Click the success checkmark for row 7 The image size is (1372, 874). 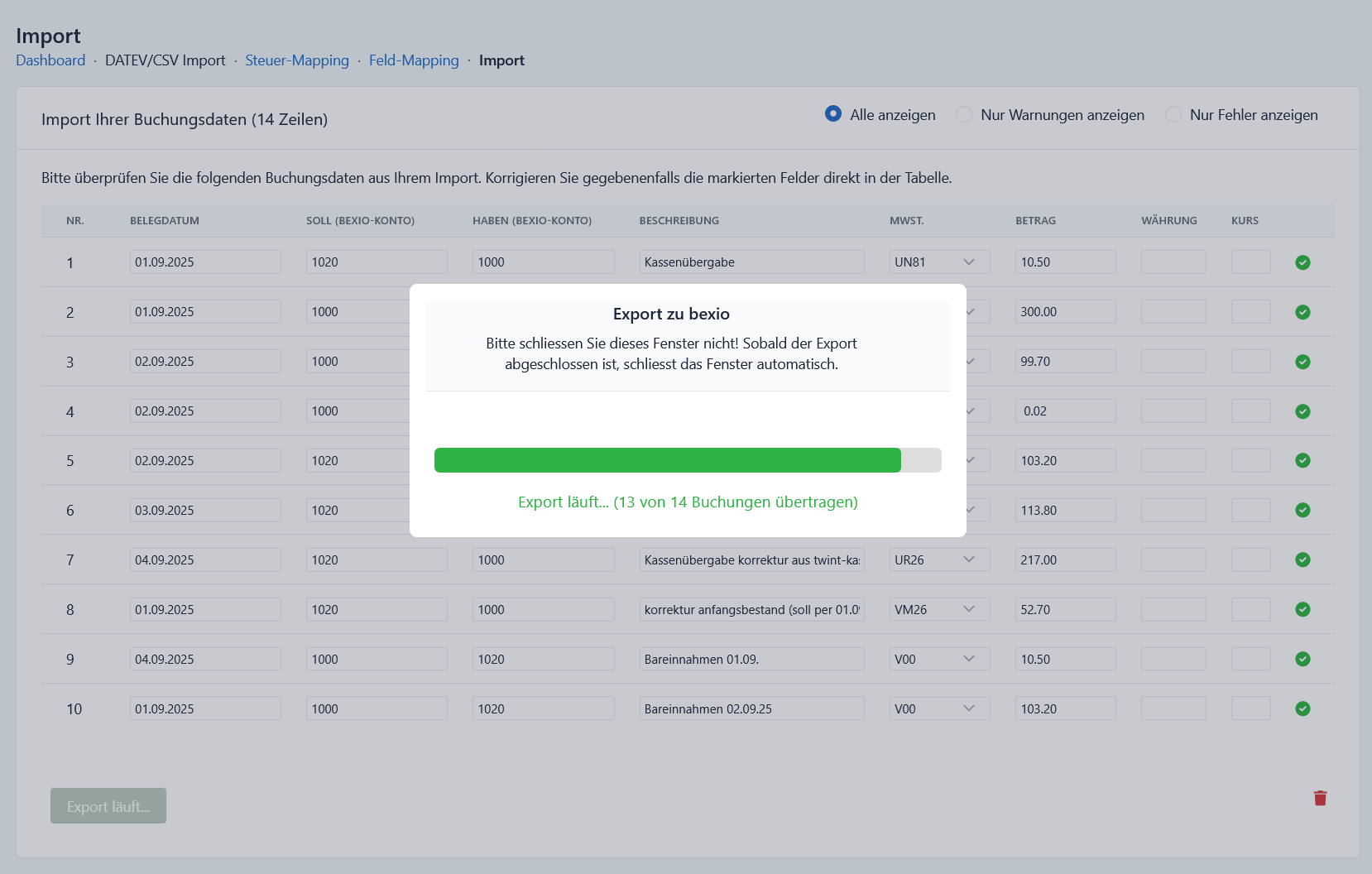pos(1303,559)
